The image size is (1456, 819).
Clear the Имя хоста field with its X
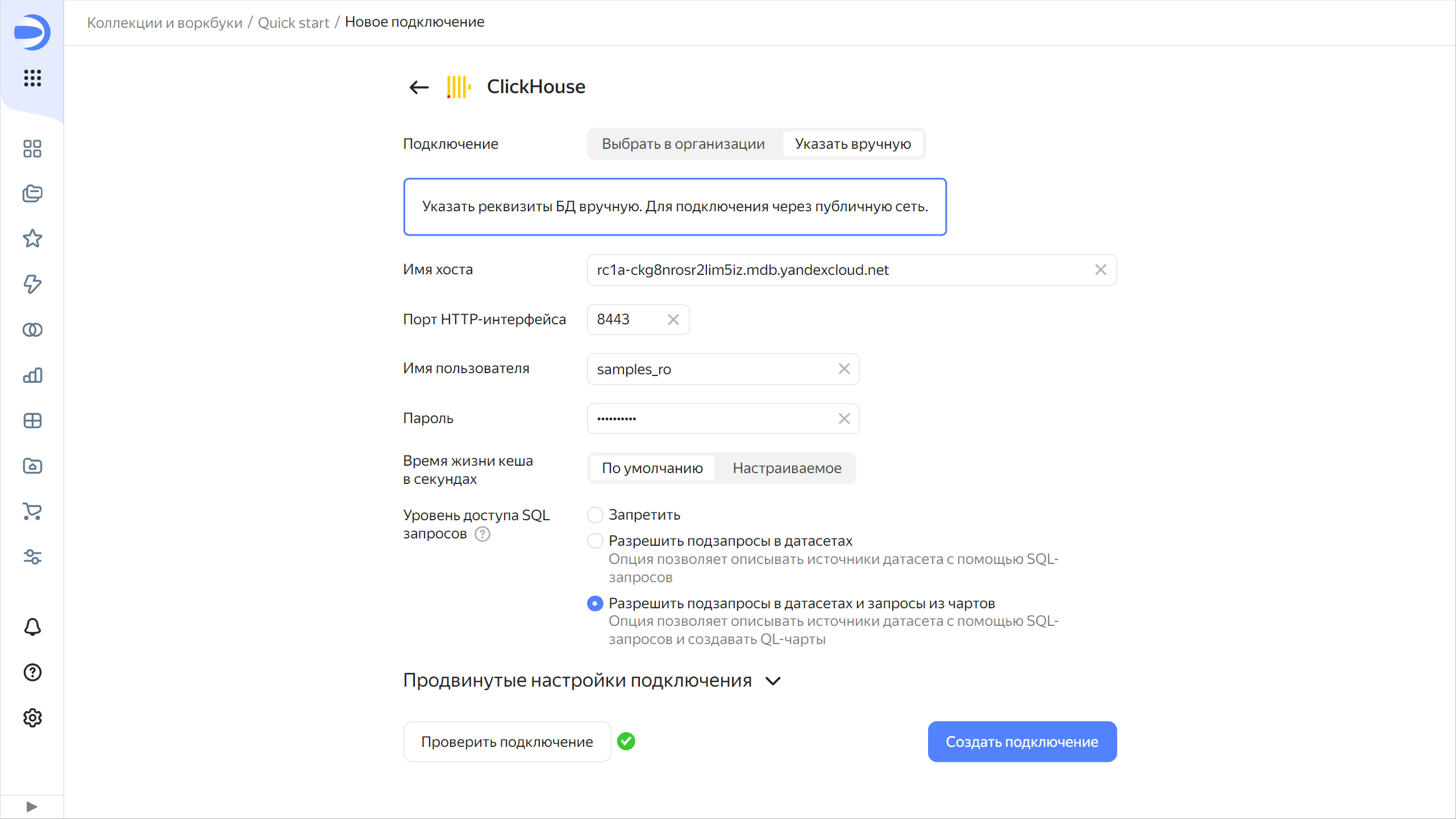[x=1100, y=270]
